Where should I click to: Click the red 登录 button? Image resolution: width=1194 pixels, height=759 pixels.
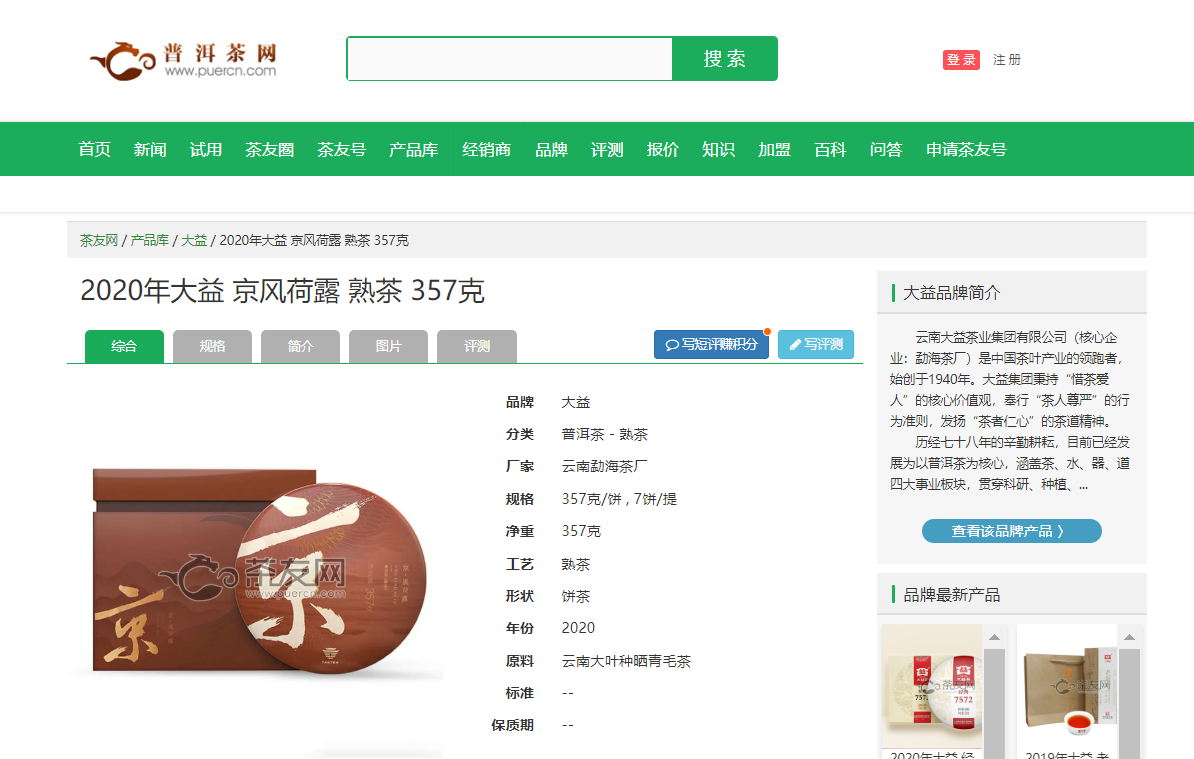(x=961, y=59)
